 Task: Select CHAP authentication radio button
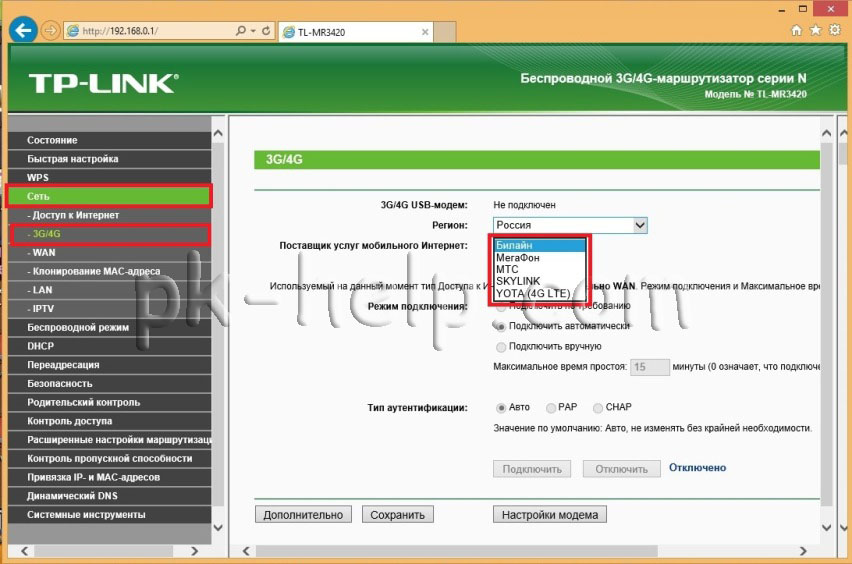tap(598, 408)
